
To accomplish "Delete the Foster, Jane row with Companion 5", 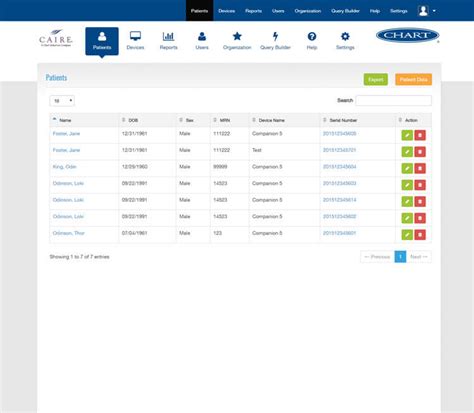I will 420,135.
